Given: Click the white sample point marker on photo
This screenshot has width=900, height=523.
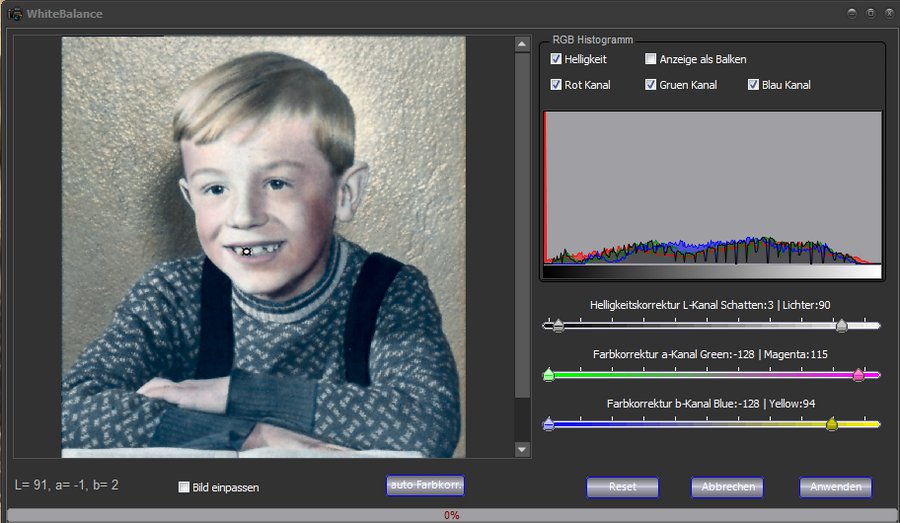Looking at the screenshot, I should [x=247, y=251].
